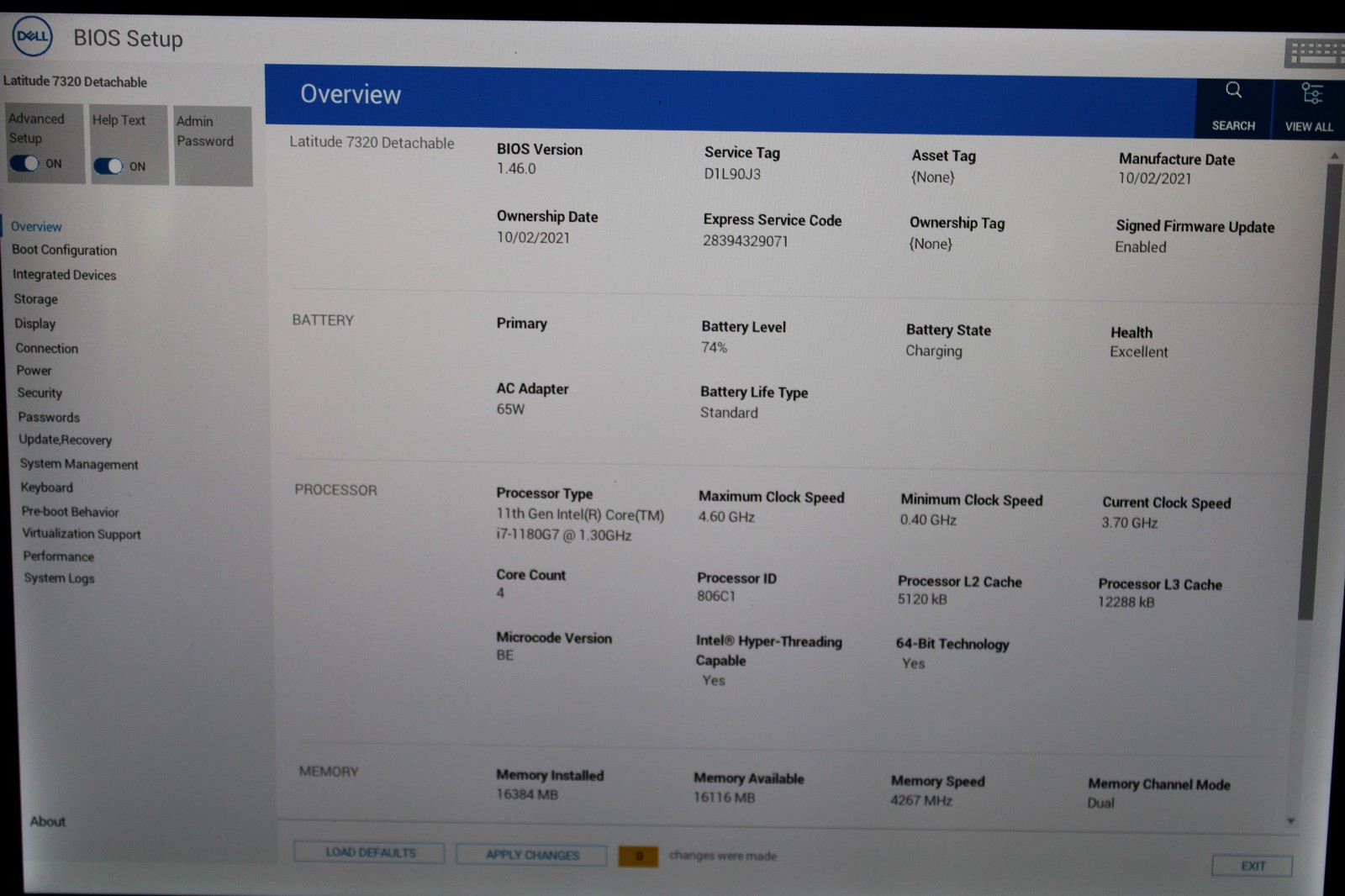
Task: Click the Memory Installed 16384 MB value
Action: (527, 794)
